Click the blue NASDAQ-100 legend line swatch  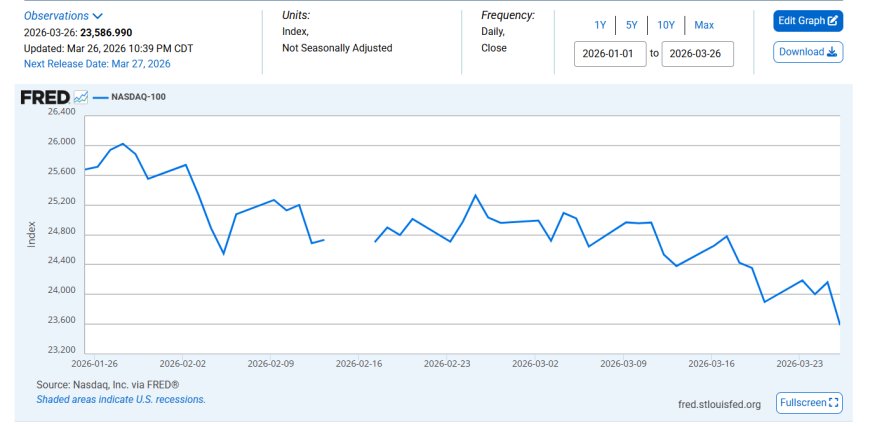[x=99, y=97]
